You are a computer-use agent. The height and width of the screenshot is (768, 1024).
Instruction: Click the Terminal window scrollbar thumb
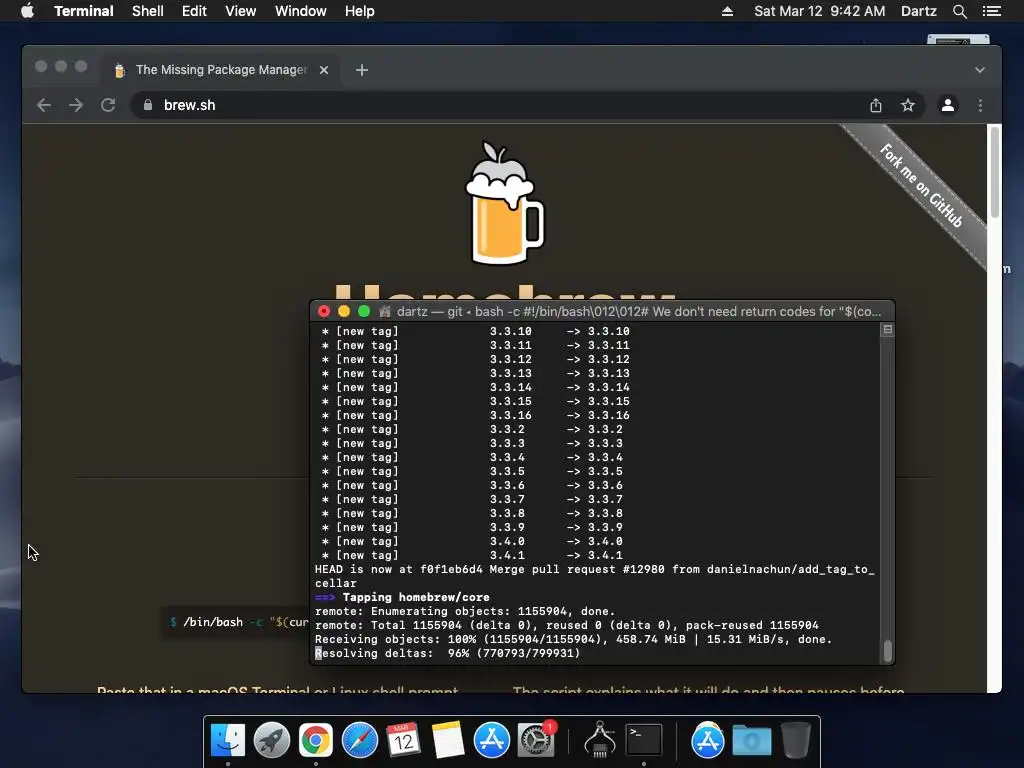888,651
